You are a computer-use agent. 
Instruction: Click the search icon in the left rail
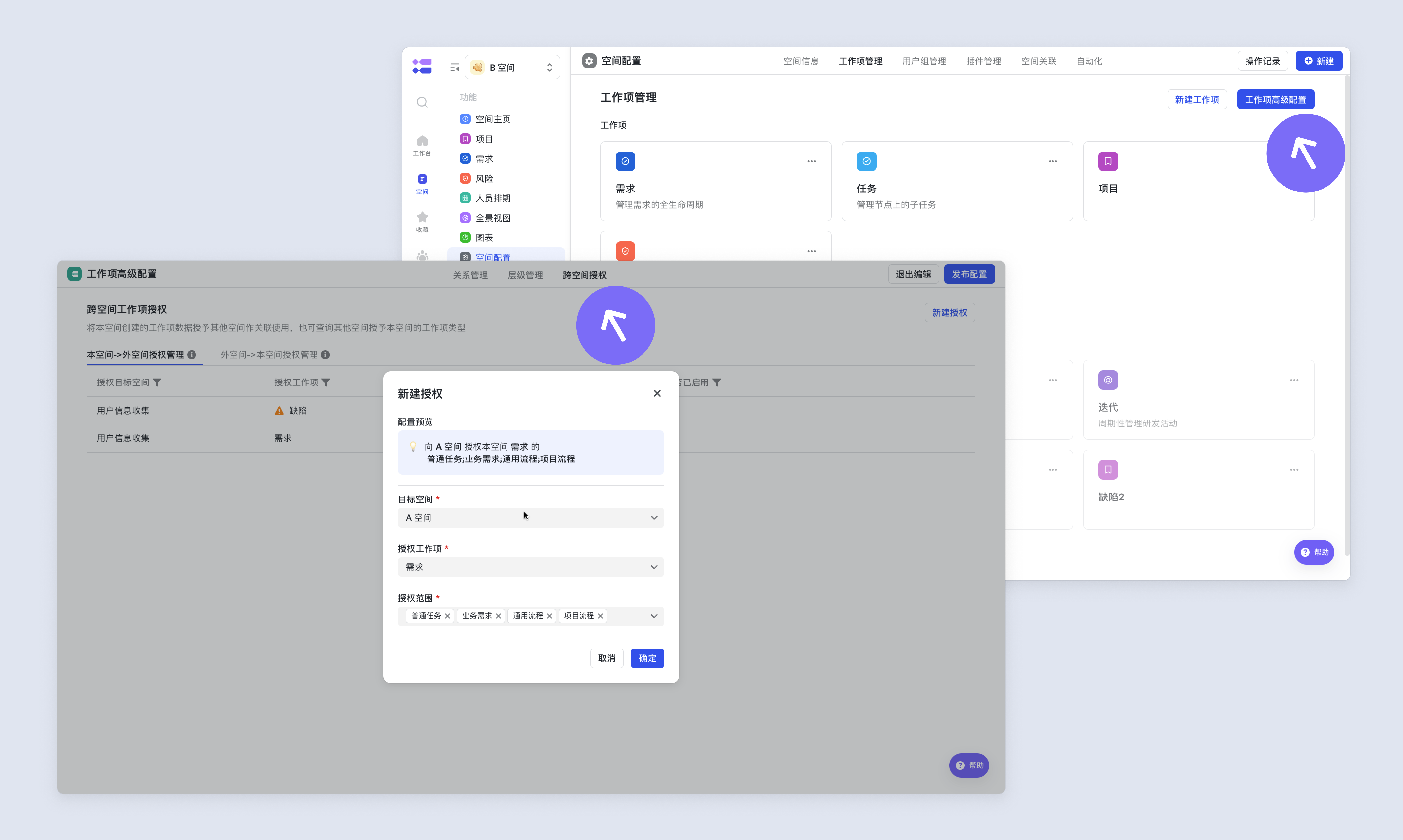tap(422, 102)
